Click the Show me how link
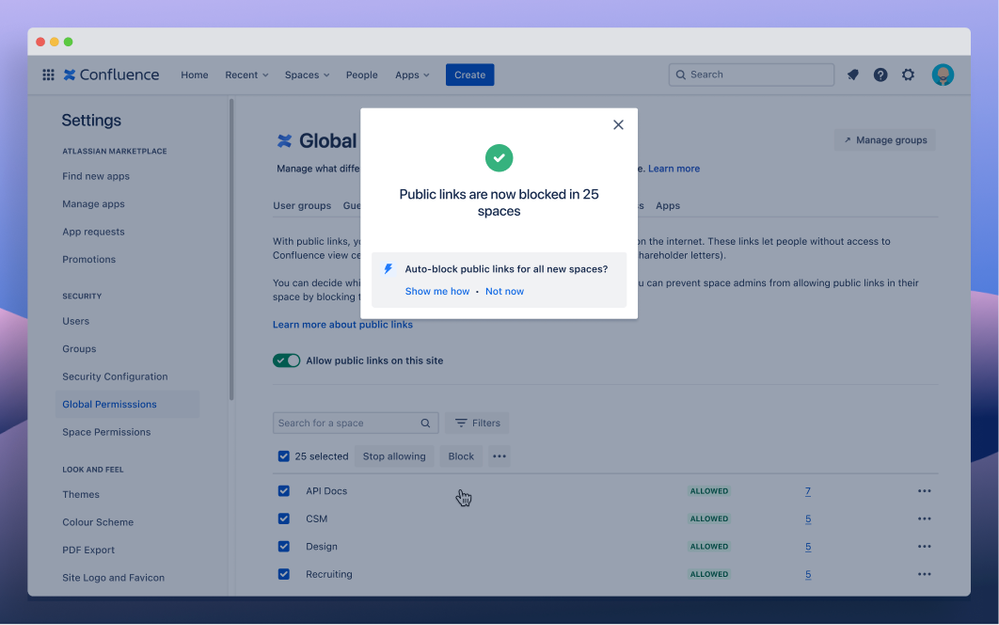This screenshot has width=999, height=625. (437, 291)
